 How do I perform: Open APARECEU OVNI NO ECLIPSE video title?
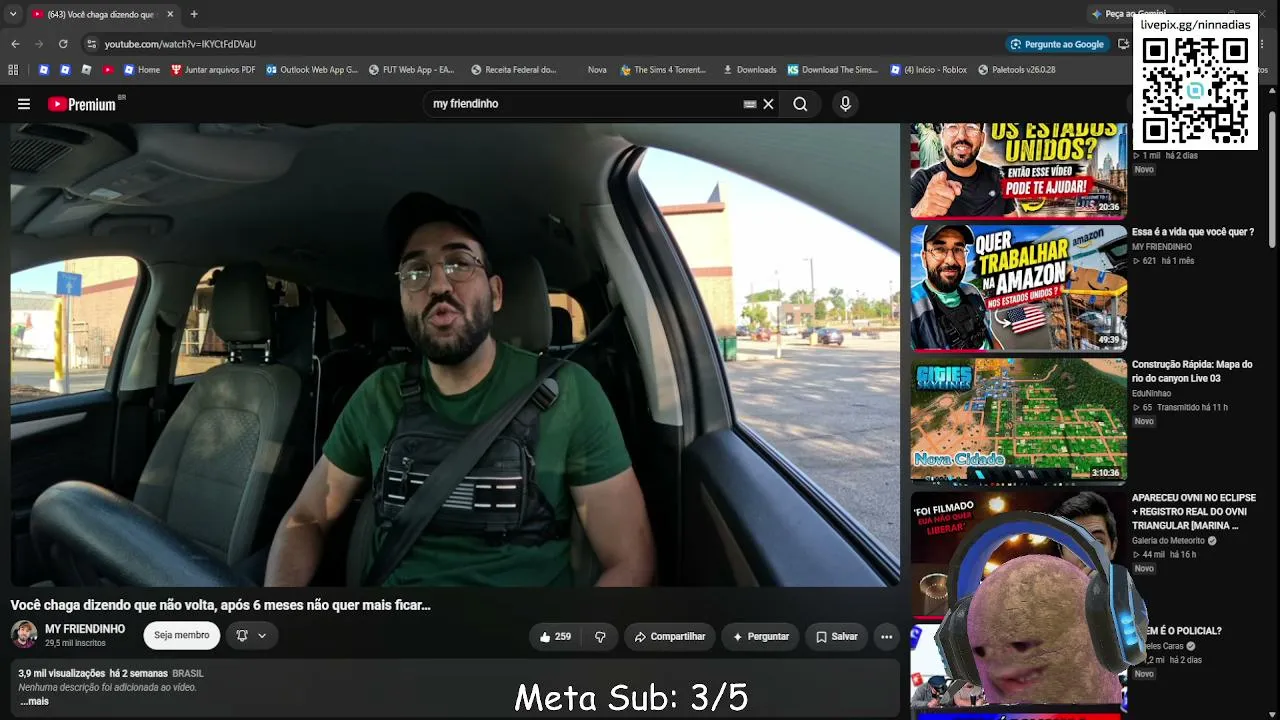(x=1193, y=511)
